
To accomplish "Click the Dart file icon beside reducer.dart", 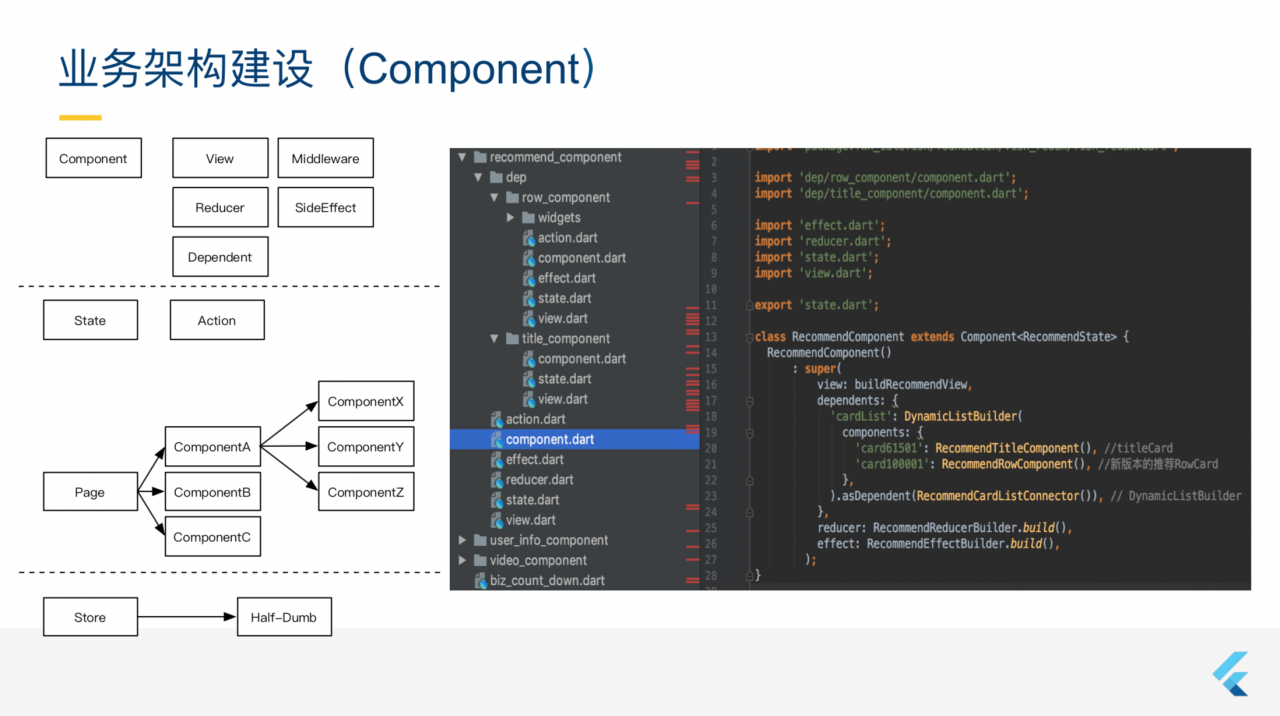I will [496, 480].
